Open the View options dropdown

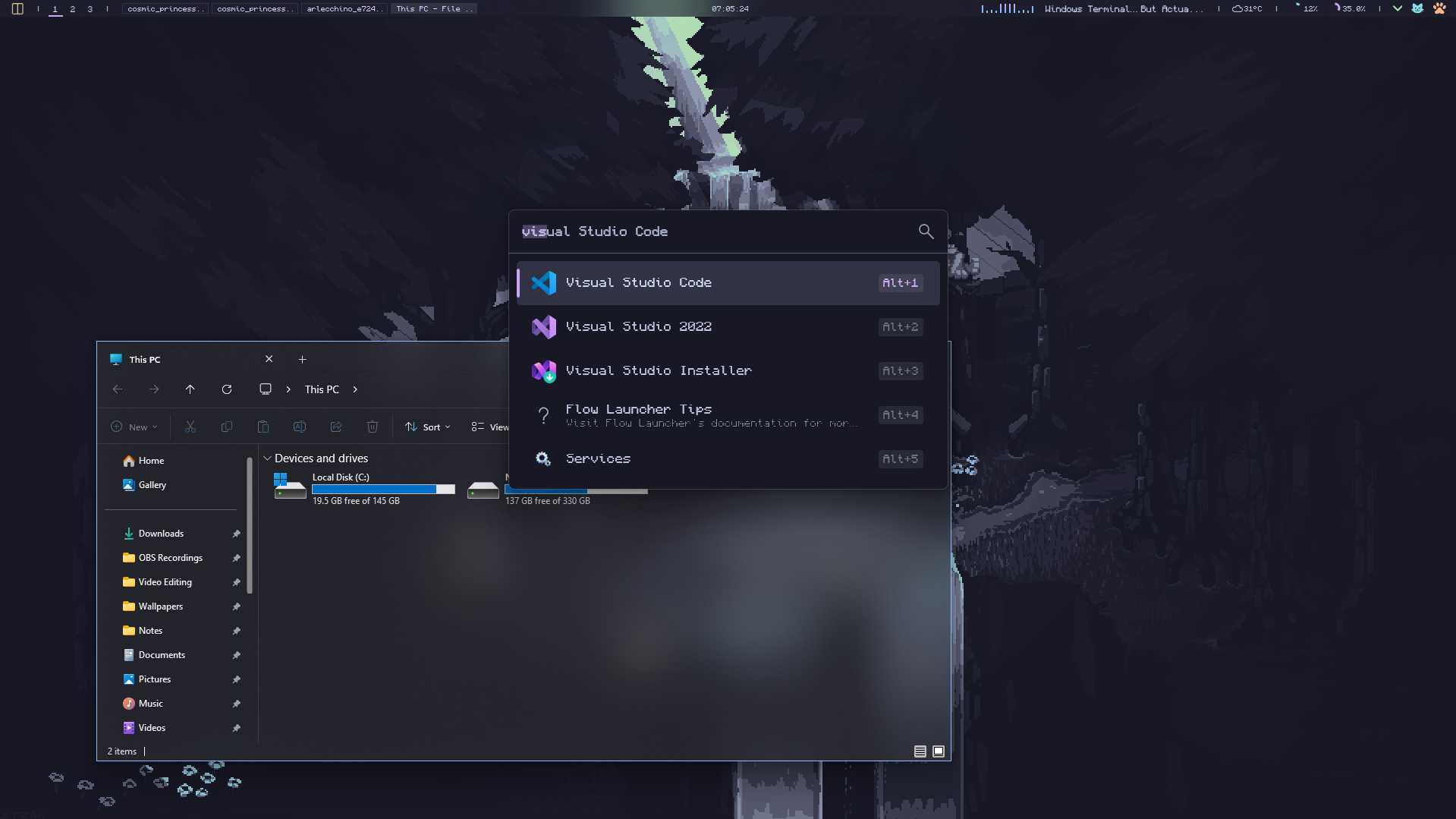click(489, 427)
